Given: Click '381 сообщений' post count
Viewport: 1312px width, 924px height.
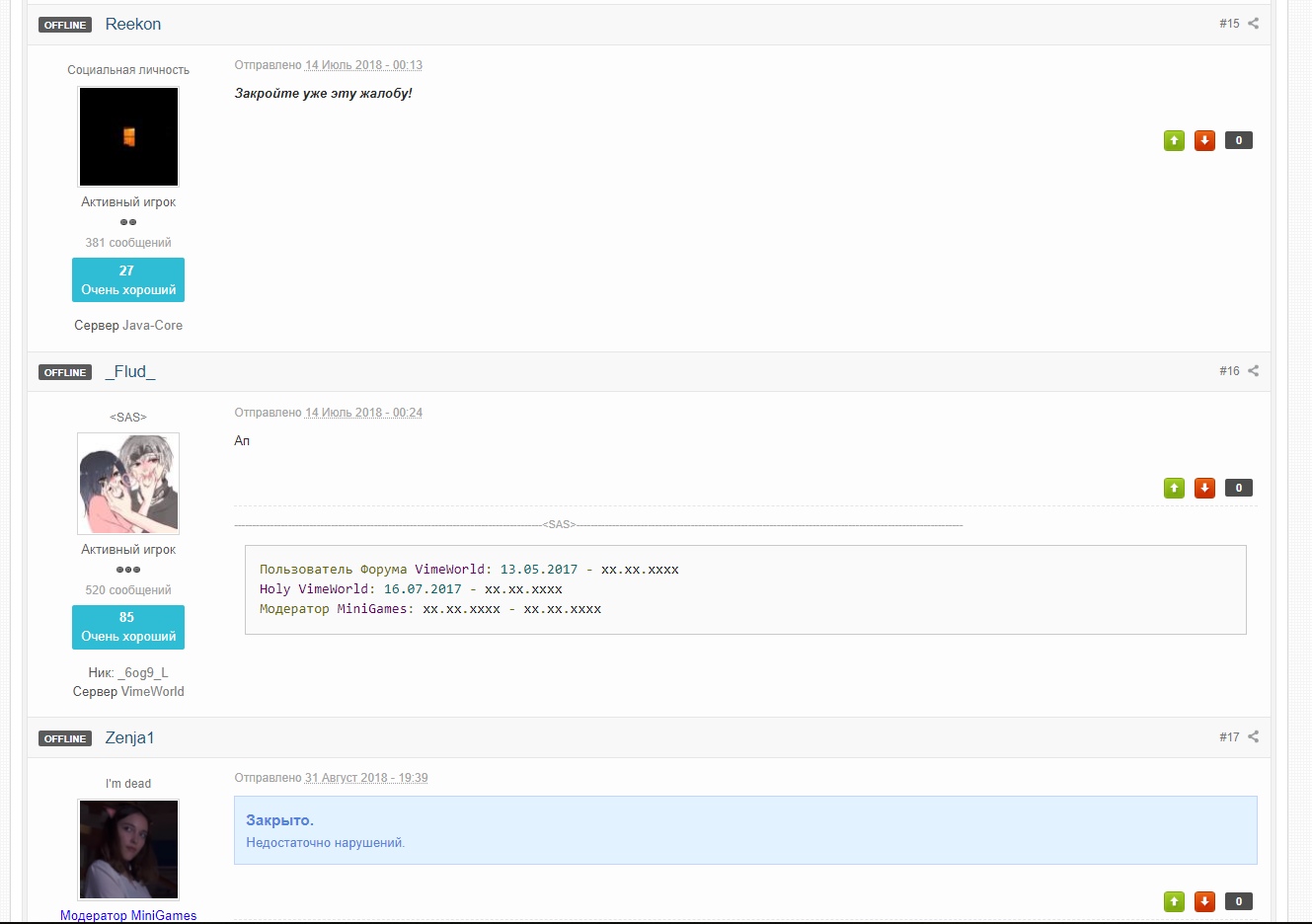Looking at the screenshot, I should (128, 243).
